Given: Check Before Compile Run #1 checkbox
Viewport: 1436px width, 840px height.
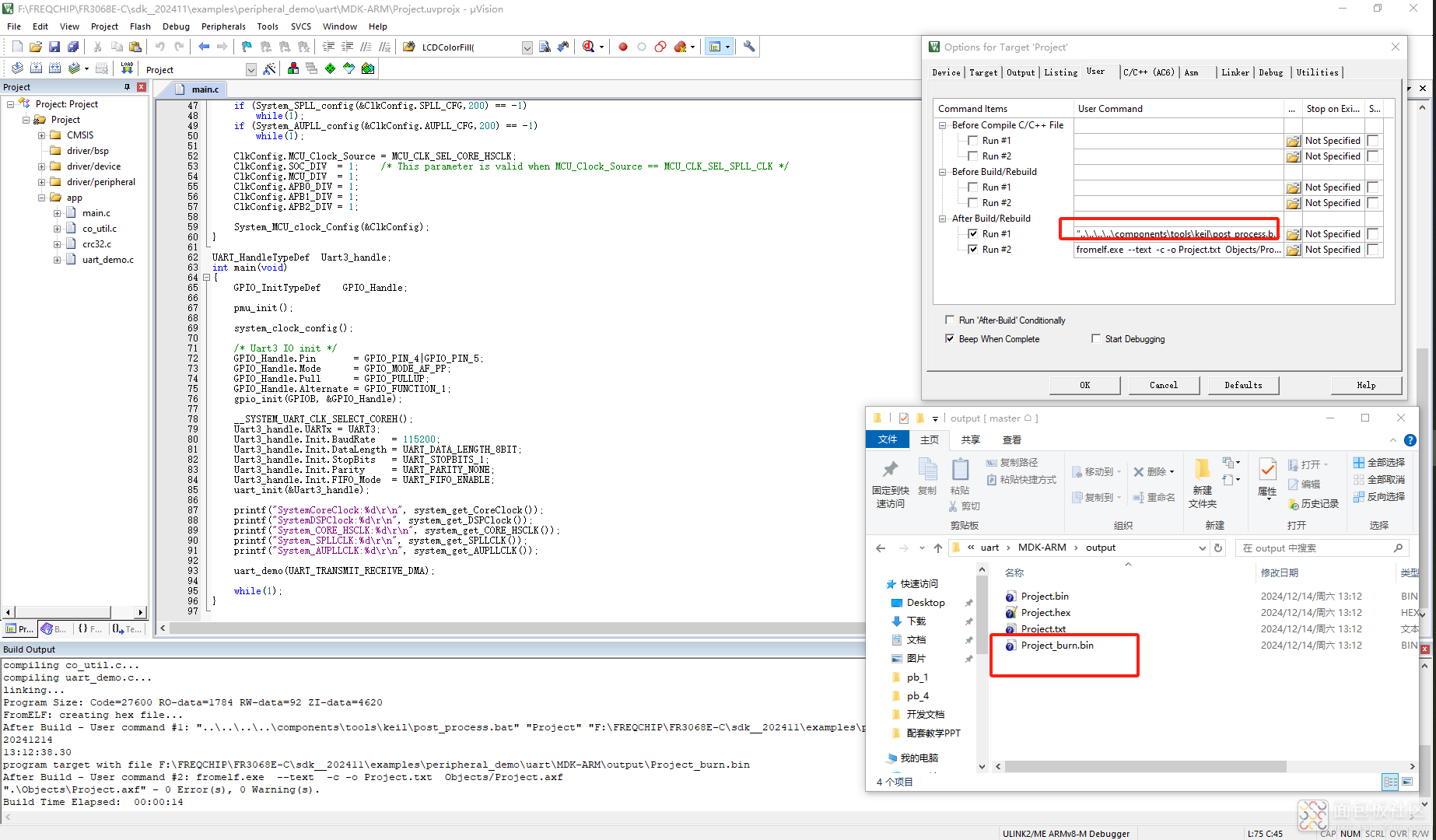Looking at the screenshot, I should click(972, 141).
